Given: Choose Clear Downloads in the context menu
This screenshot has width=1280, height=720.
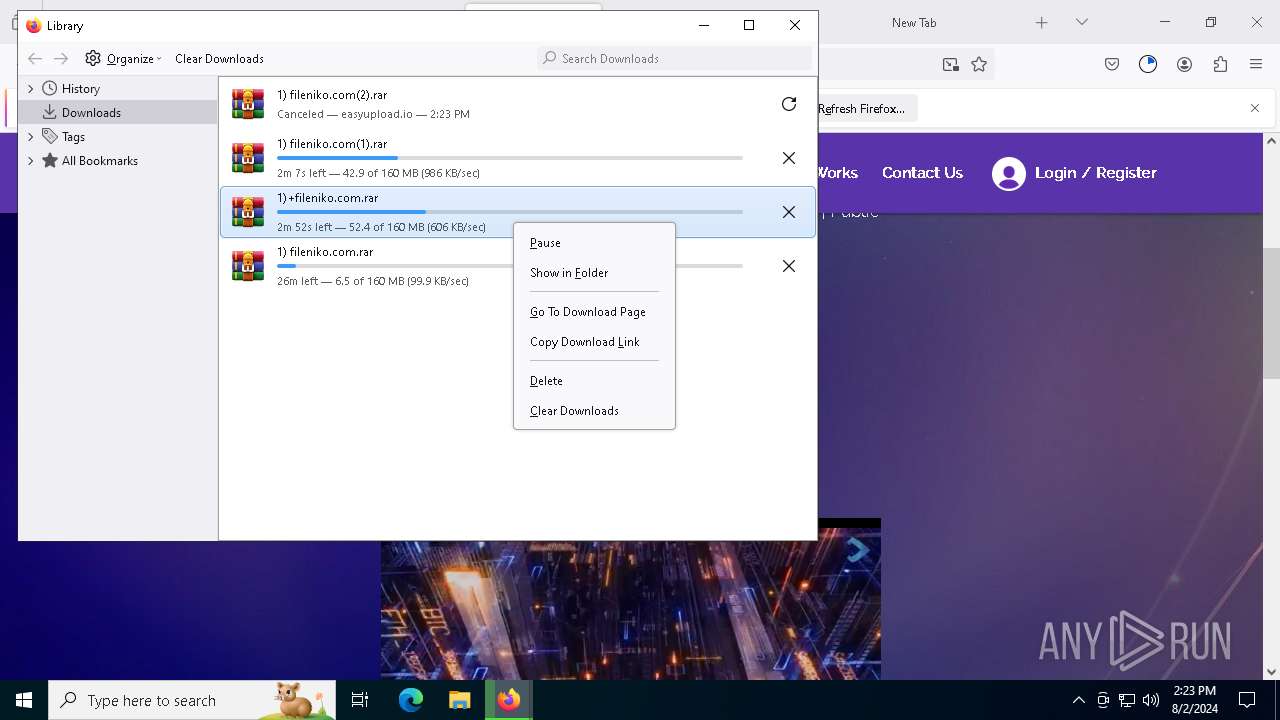Looking at the screenshot, I should pyautogui.click(x=594, y=411).
